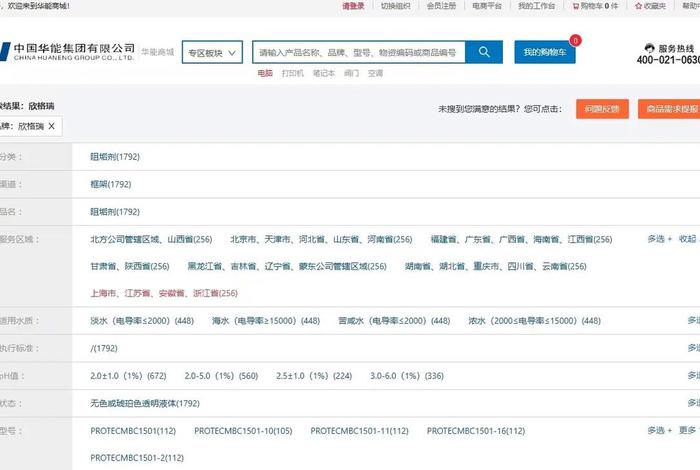Open the 专区板块 dropdown selector
Image resolution: width=700 pixels, height=470 pixels.
(x=212, y=52)
